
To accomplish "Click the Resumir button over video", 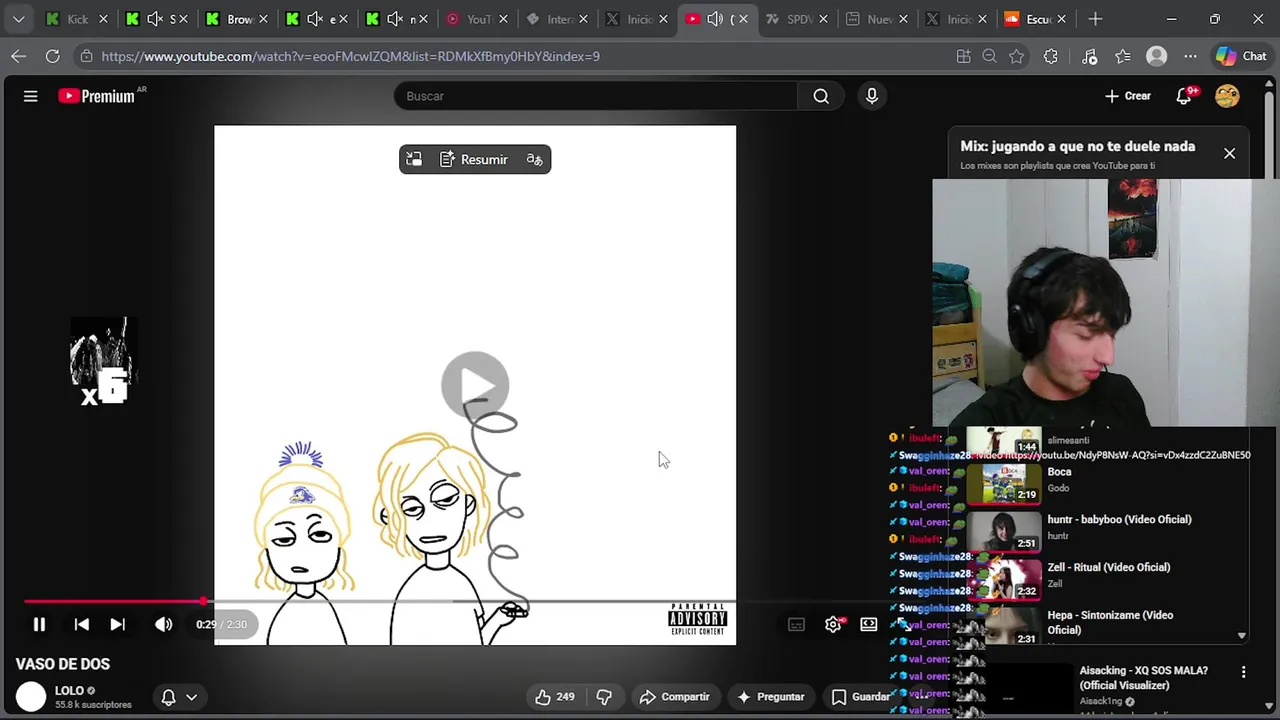I will coord(474,159).
